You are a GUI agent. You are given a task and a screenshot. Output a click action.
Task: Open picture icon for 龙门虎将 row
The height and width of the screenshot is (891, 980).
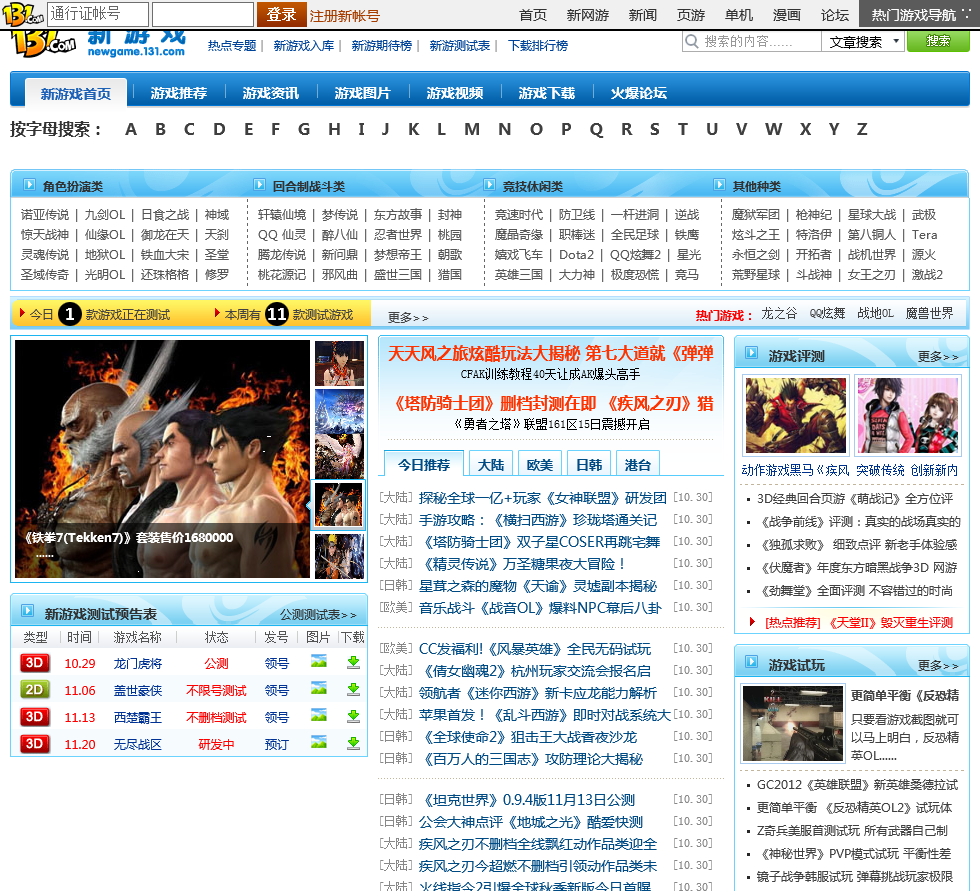tap(319, 662)
